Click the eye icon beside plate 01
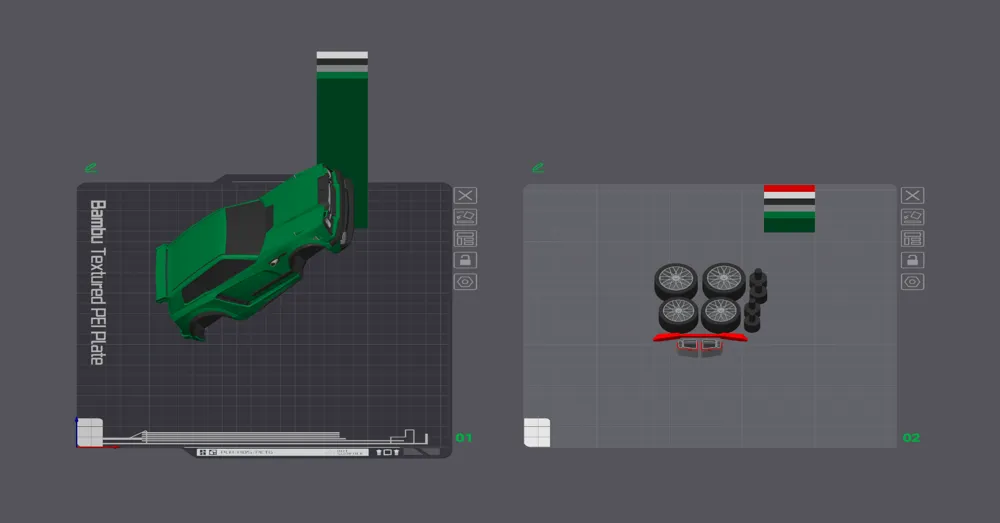Viewport: 1000px width, 523px height. coord(465,282)
